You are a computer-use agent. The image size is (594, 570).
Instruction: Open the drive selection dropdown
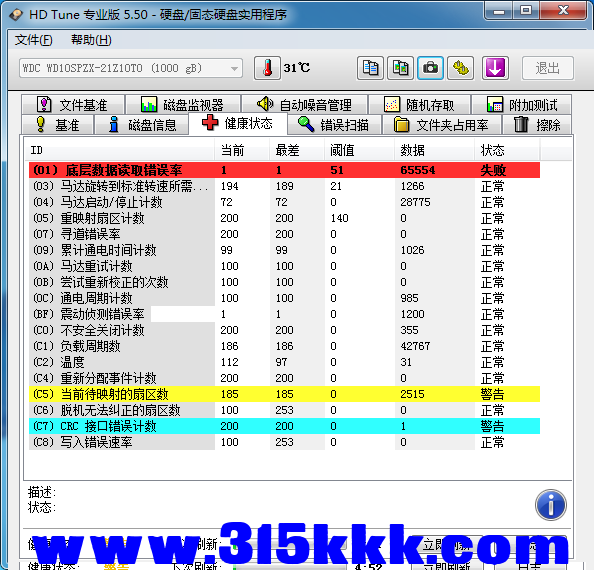[131, 68]
